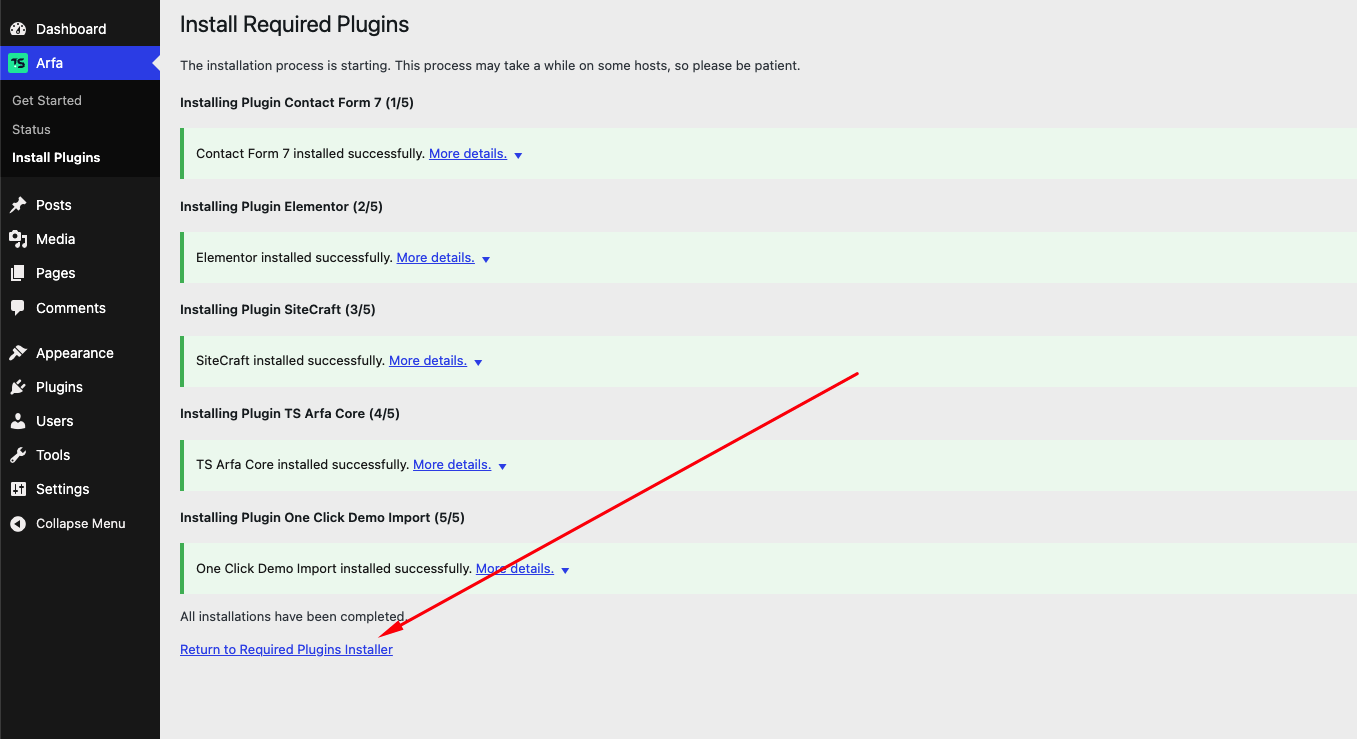Click the Comments speech bubble icon
This screenshot has height=739, width=1357.
tap(18, 308)
